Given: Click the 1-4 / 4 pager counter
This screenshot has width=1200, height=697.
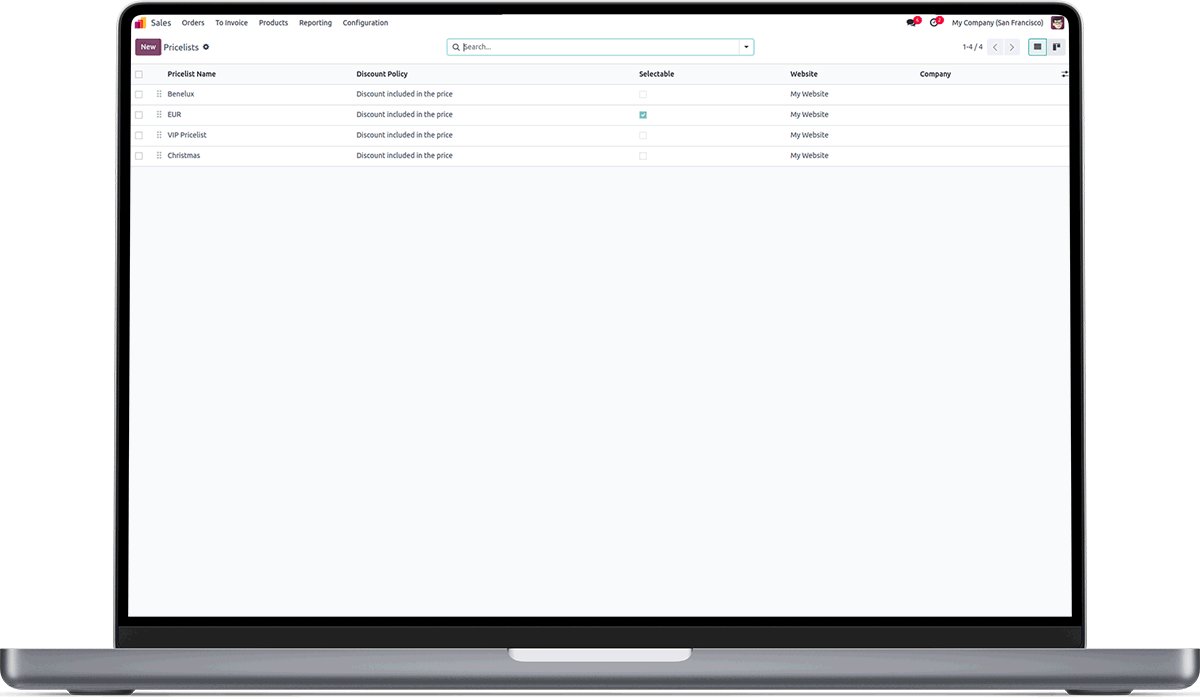Looking at the screenshot, I should click(x=972, y=47).
